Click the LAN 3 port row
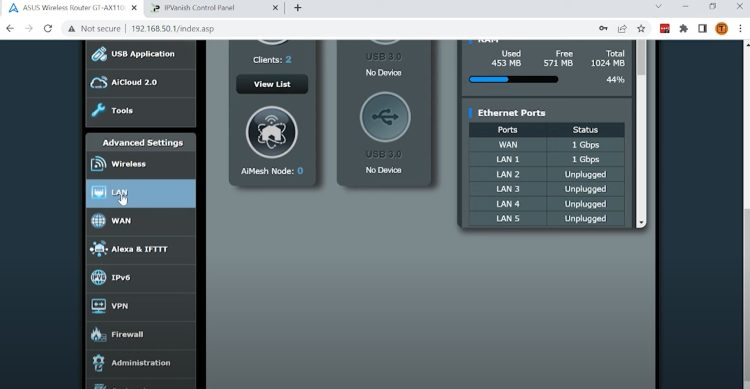750x389 pixels. click(546, 189)
